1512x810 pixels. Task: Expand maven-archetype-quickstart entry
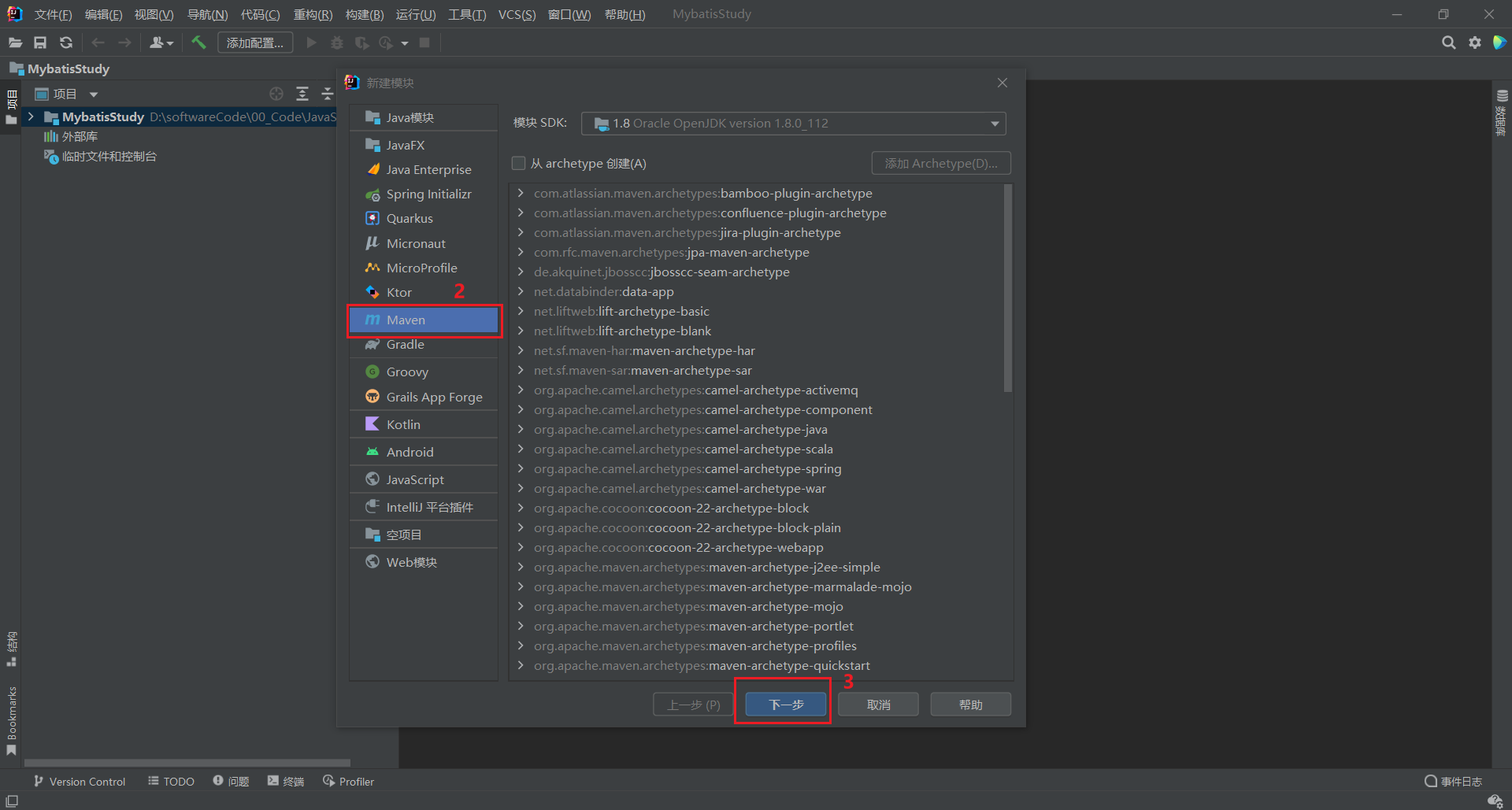point(521,665)
